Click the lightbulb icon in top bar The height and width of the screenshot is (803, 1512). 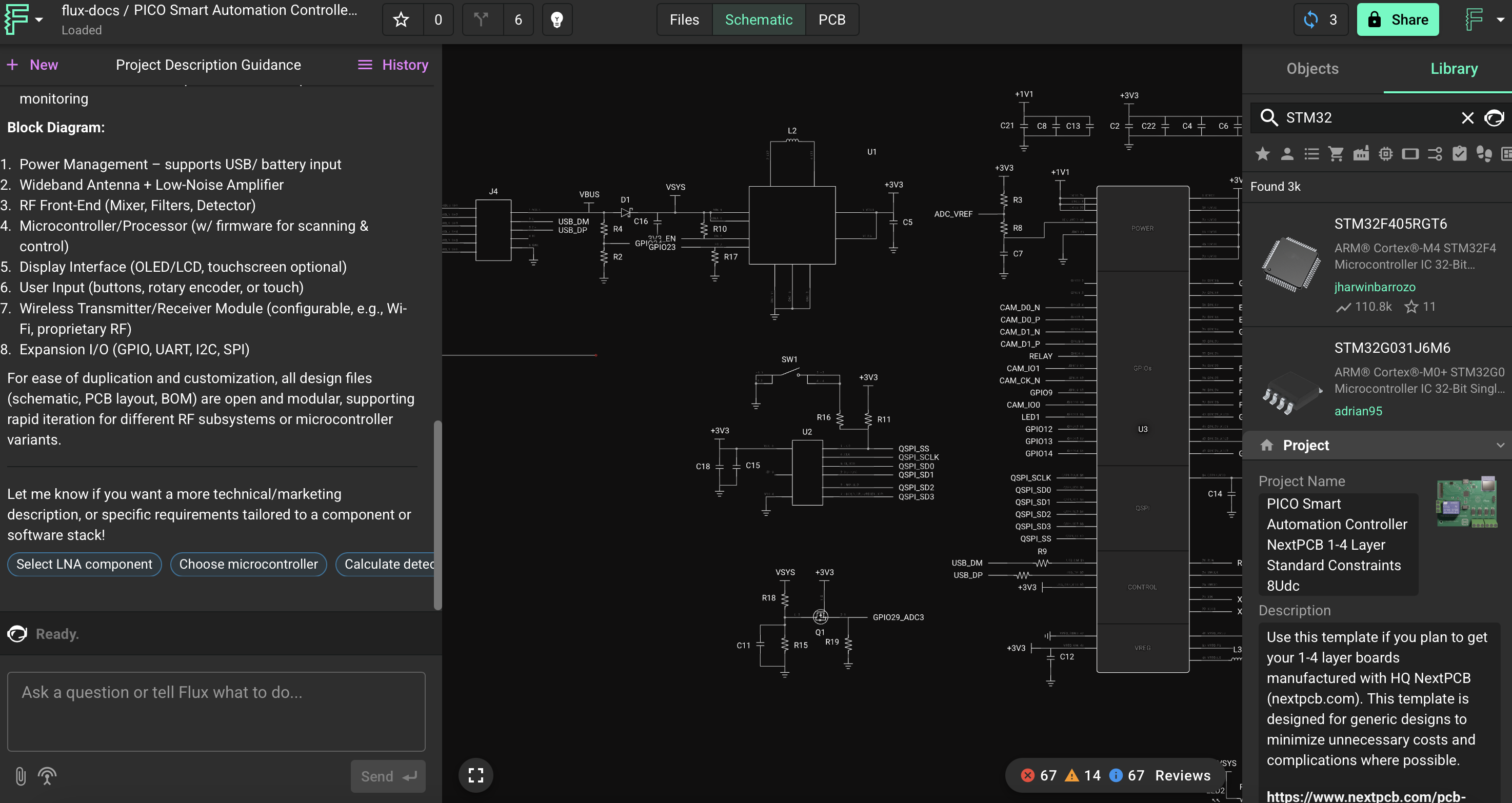[556, 20]
